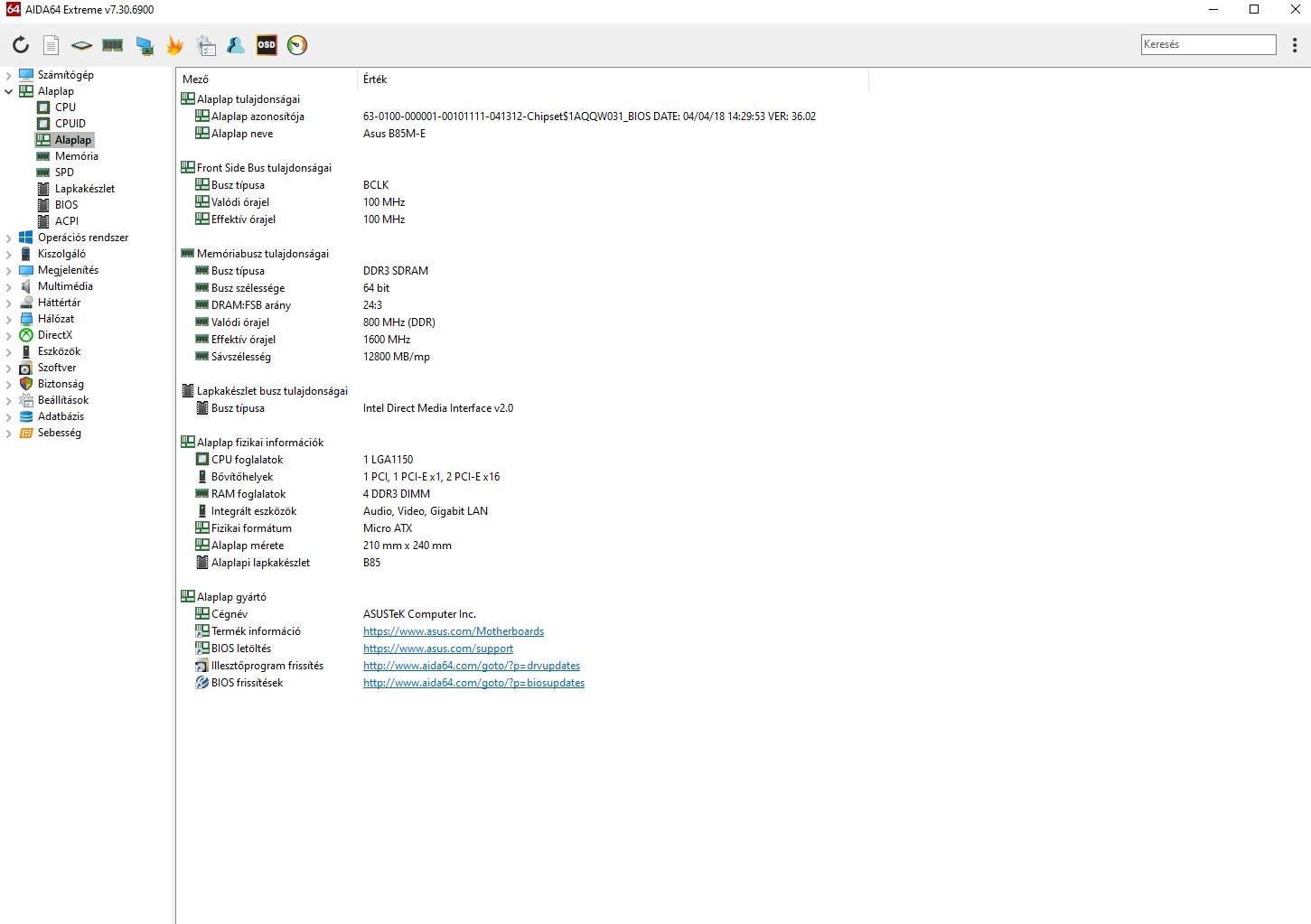Expand the Operációs rendszer node
Viewport: 1311px width, 924px height.
[9, 238]
